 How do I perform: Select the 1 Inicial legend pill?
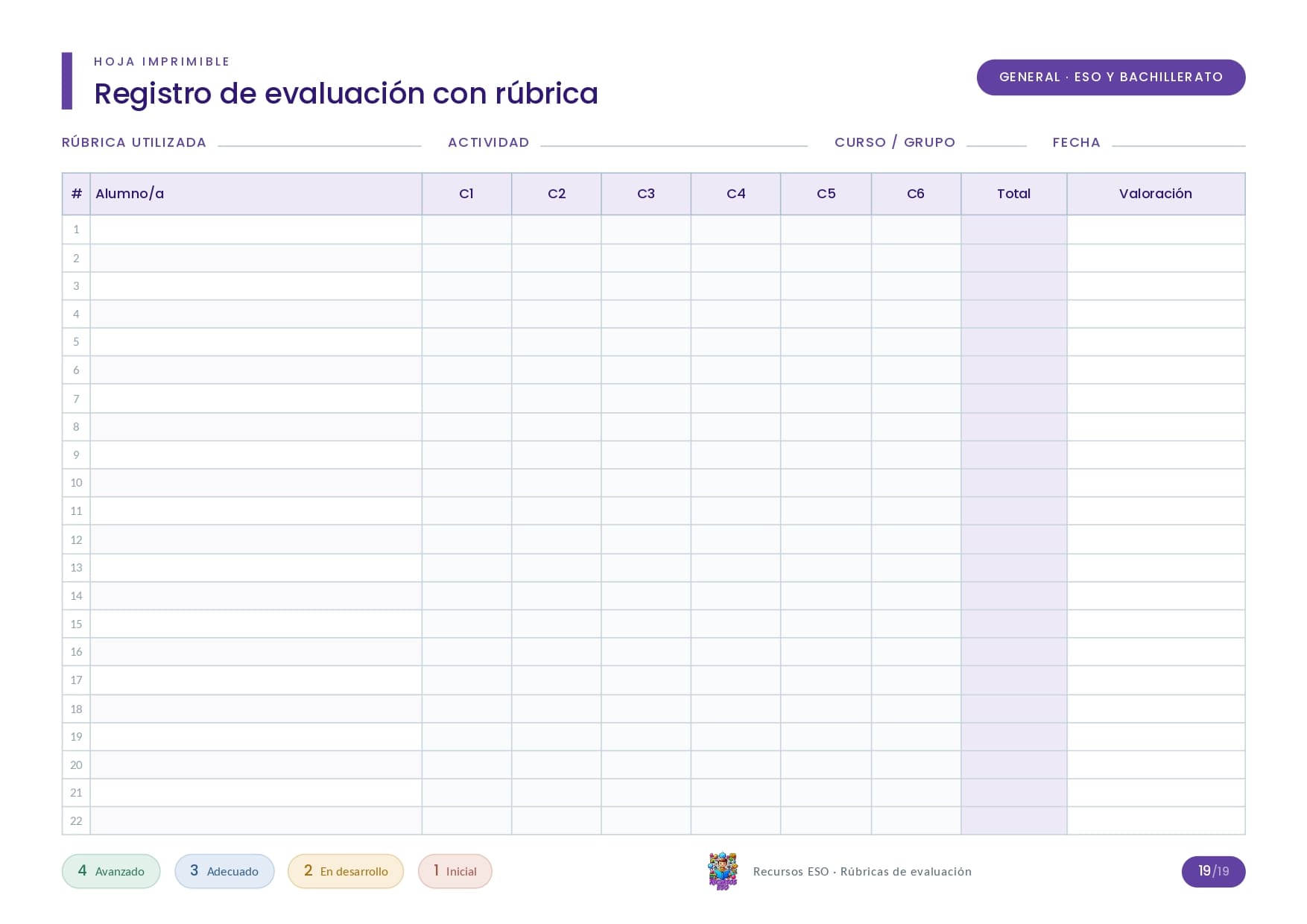click(x=455, y=871)
